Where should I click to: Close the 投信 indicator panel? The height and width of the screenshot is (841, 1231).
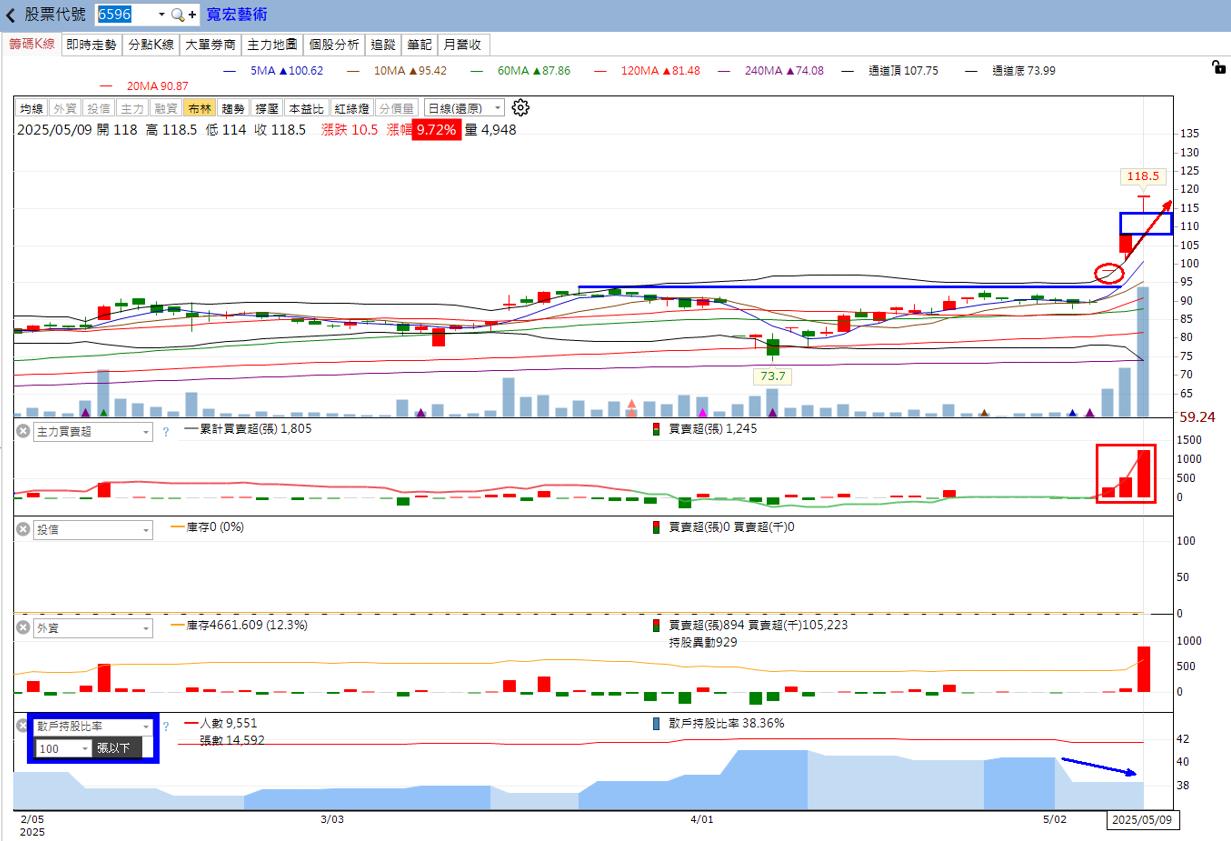pyautogui.click(x=22, y=529)
